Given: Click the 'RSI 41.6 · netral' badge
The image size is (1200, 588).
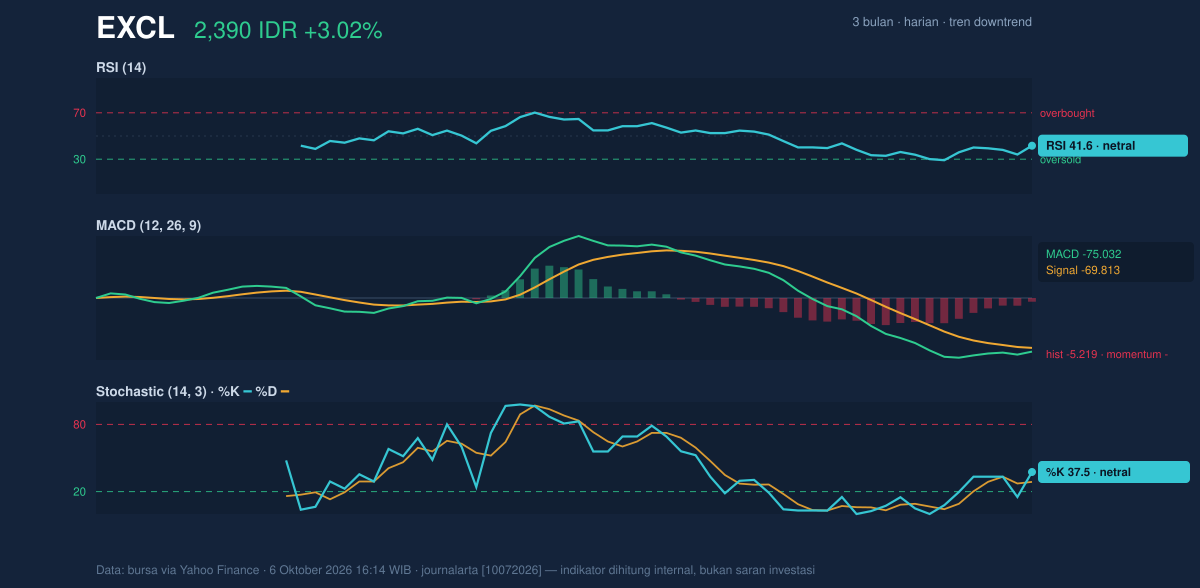Looking at the screenshot, I should click(1113, 146).
